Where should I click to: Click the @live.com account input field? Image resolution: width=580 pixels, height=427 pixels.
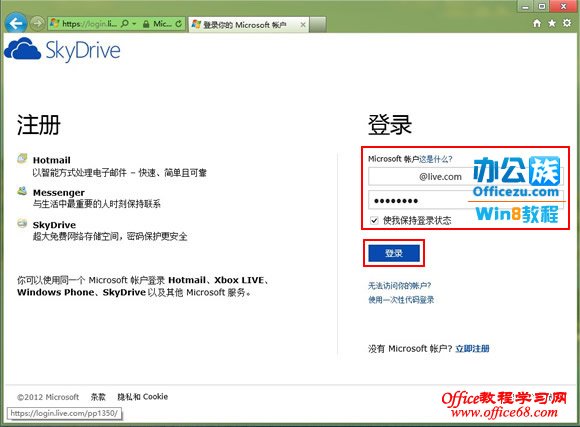pyautogui.click(x=466, y=176)
